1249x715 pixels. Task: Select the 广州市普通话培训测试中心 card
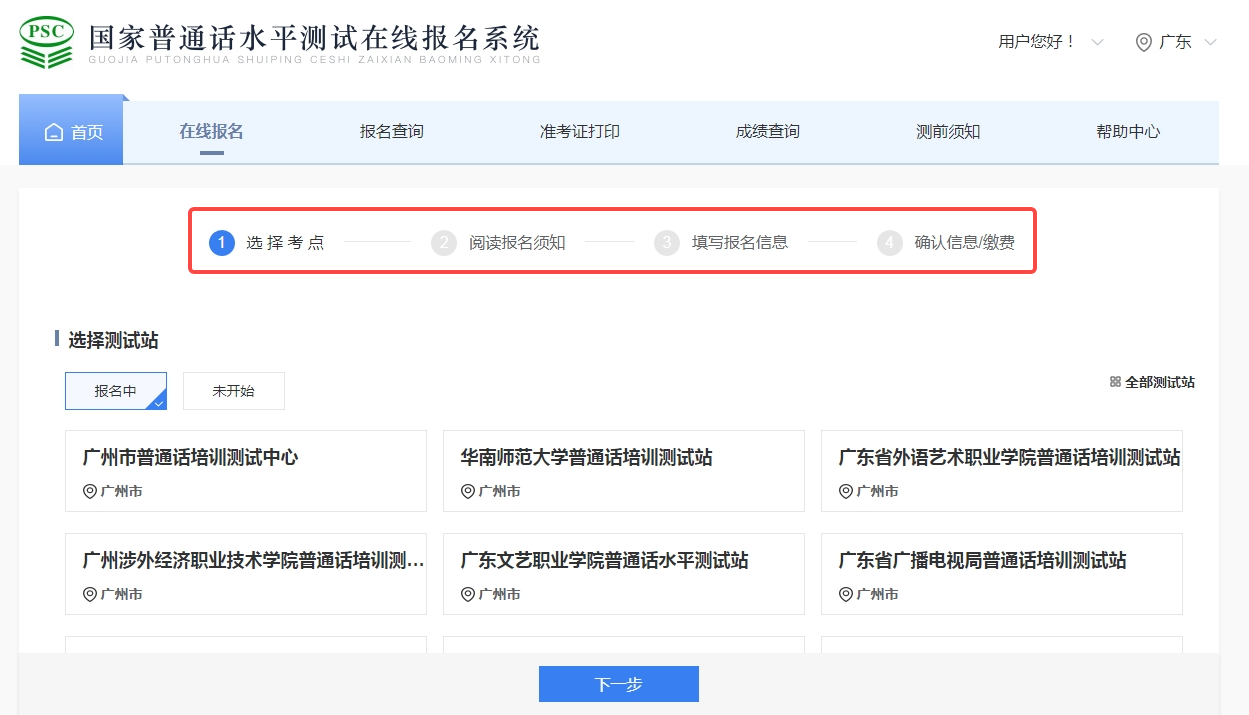pyautogui.click(x=246, y=471)
